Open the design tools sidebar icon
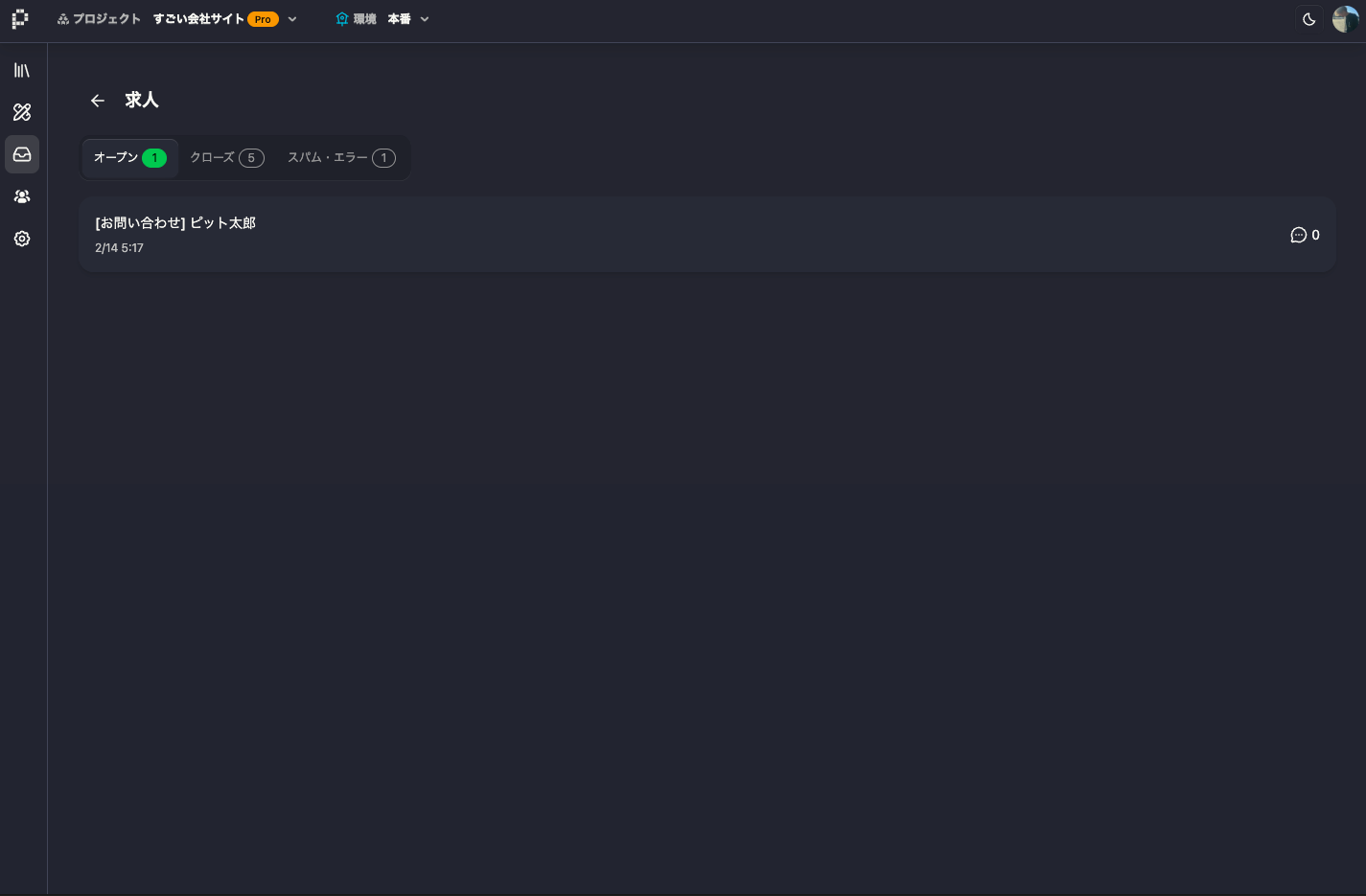 (x=22, y=112)
